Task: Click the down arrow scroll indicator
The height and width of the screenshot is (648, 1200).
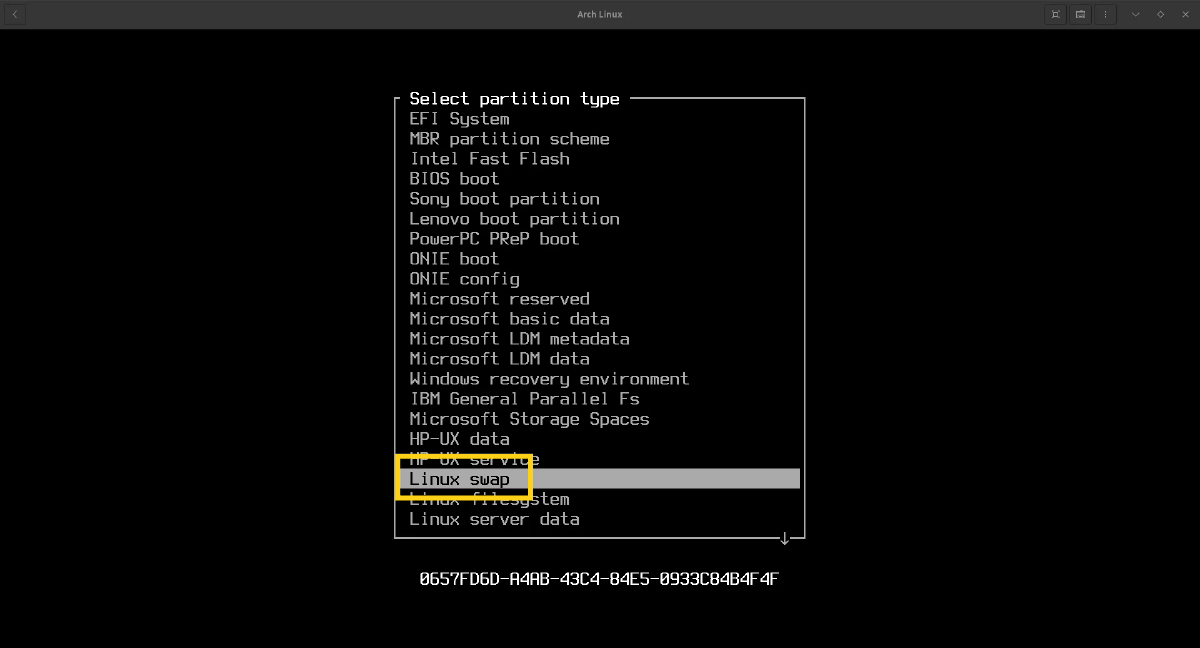Action: pyautogui.click(x=785, y=539)
